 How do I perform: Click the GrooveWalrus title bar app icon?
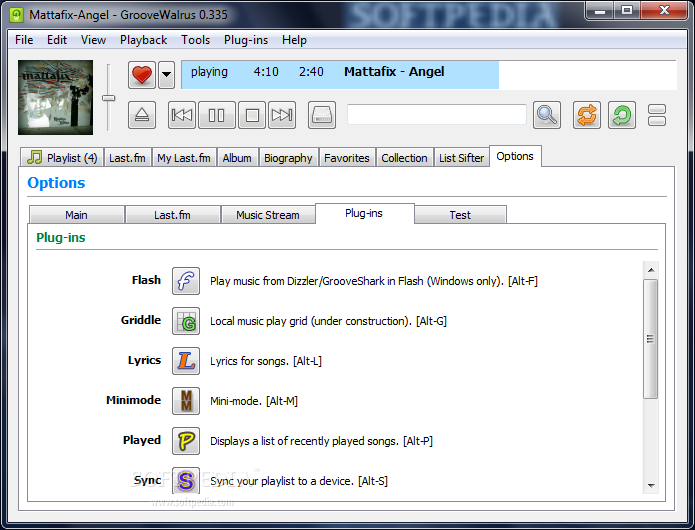click(x=17, y=15)
